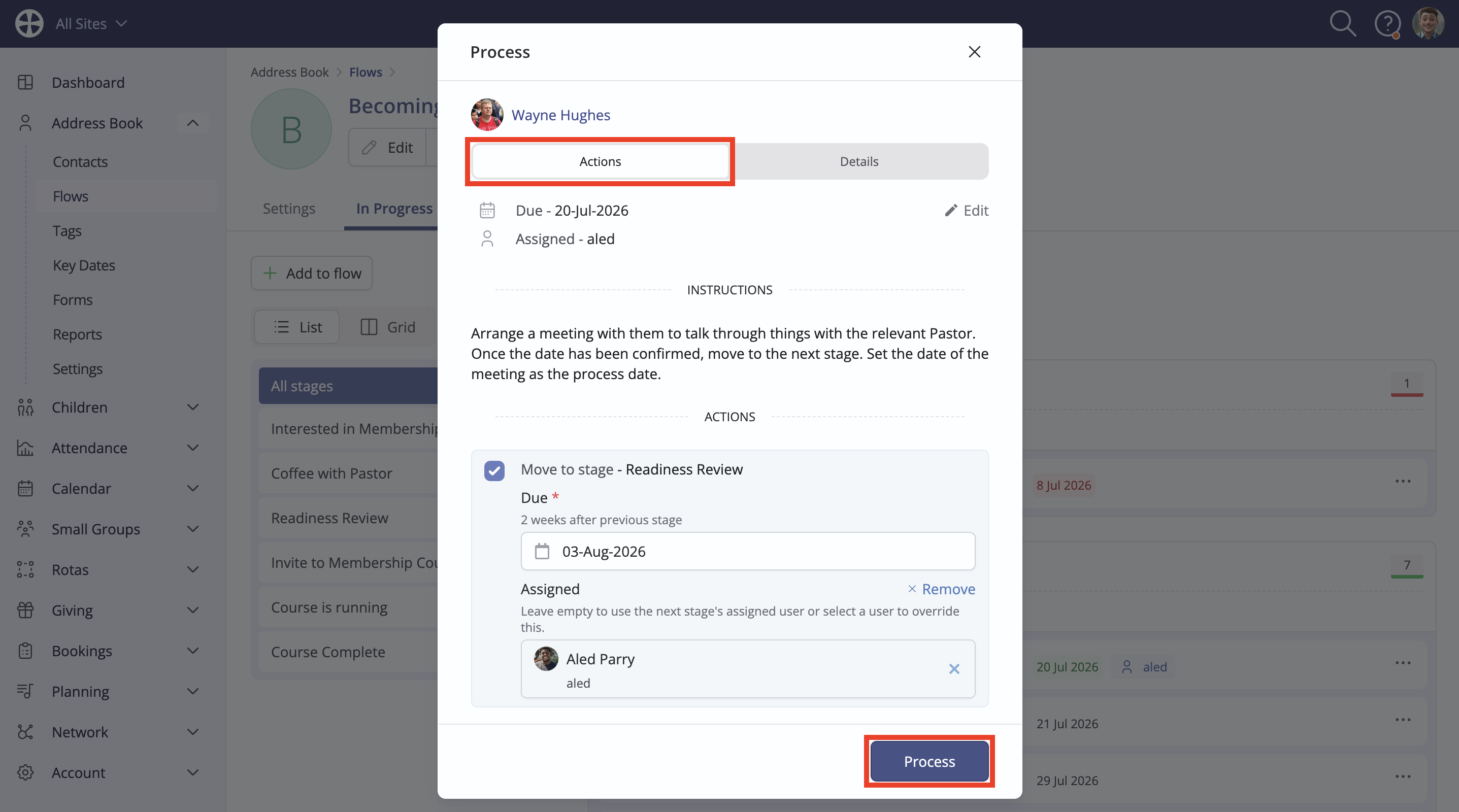
Task: Expand the Network section
Action: [x=192, y=732]
